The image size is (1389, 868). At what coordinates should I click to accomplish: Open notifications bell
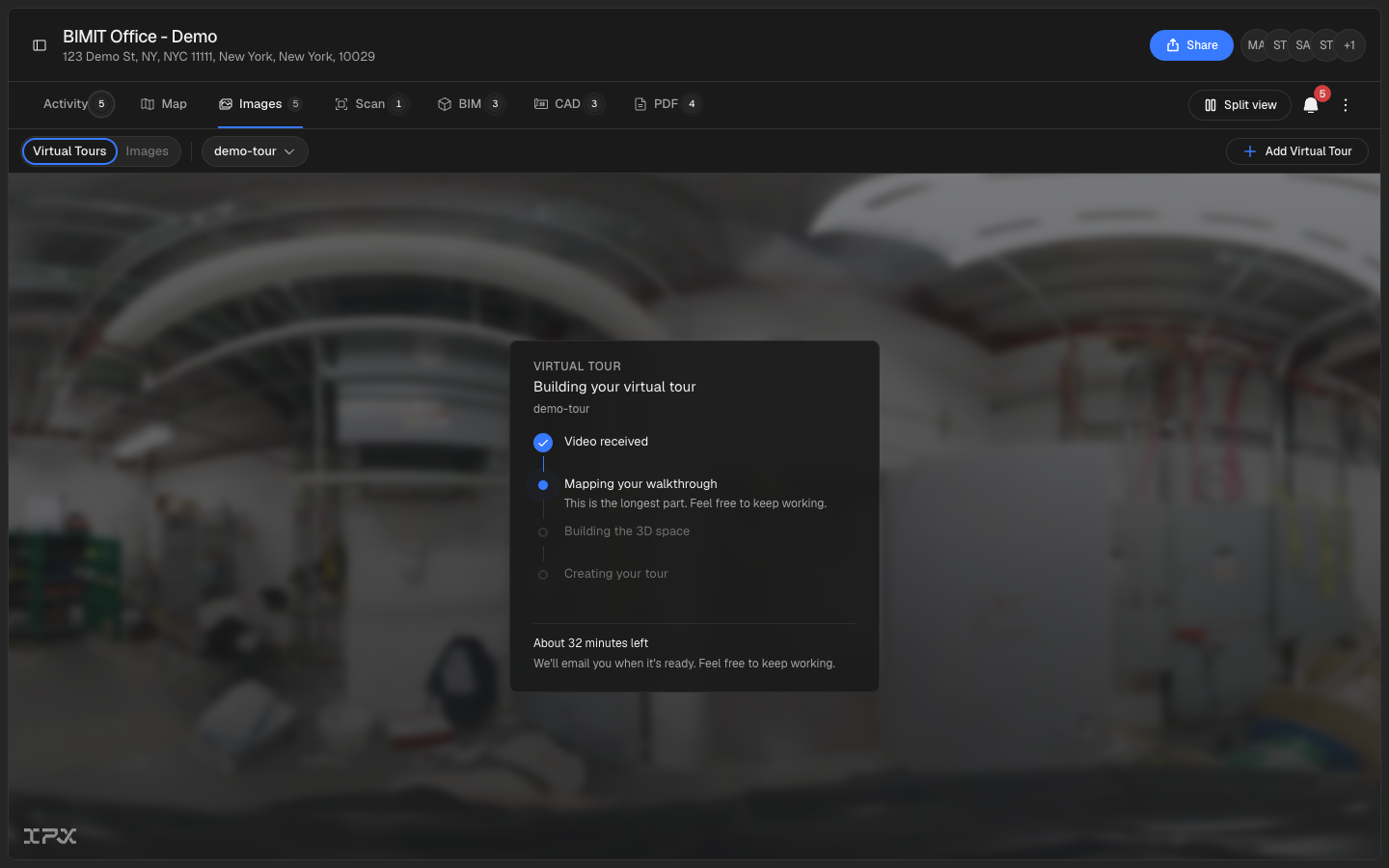[1311, 105]
